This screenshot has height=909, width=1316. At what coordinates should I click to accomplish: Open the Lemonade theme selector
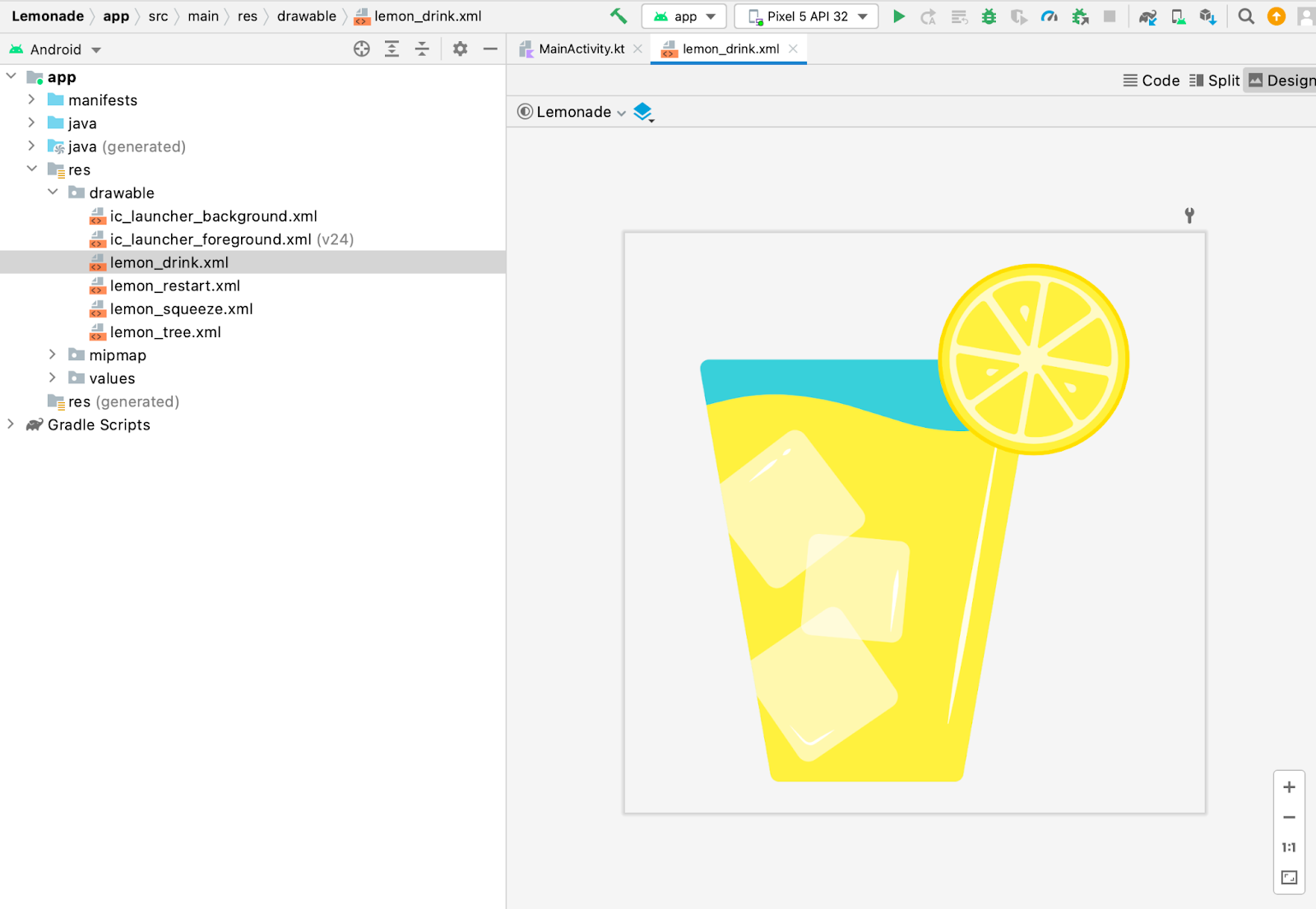[572, 112]
